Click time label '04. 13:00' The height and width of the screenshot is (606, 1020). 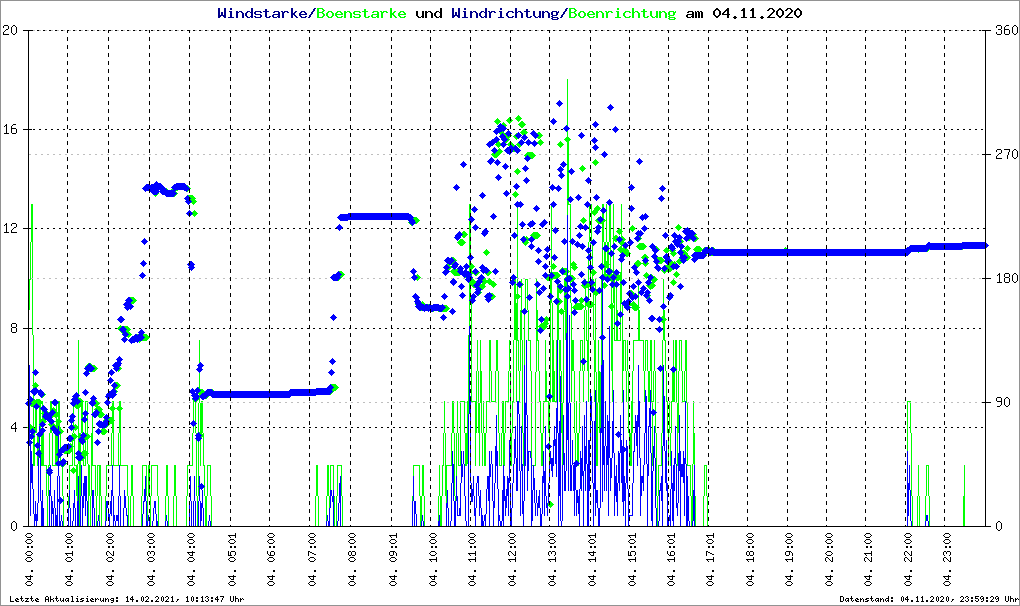tap(552, 559)
